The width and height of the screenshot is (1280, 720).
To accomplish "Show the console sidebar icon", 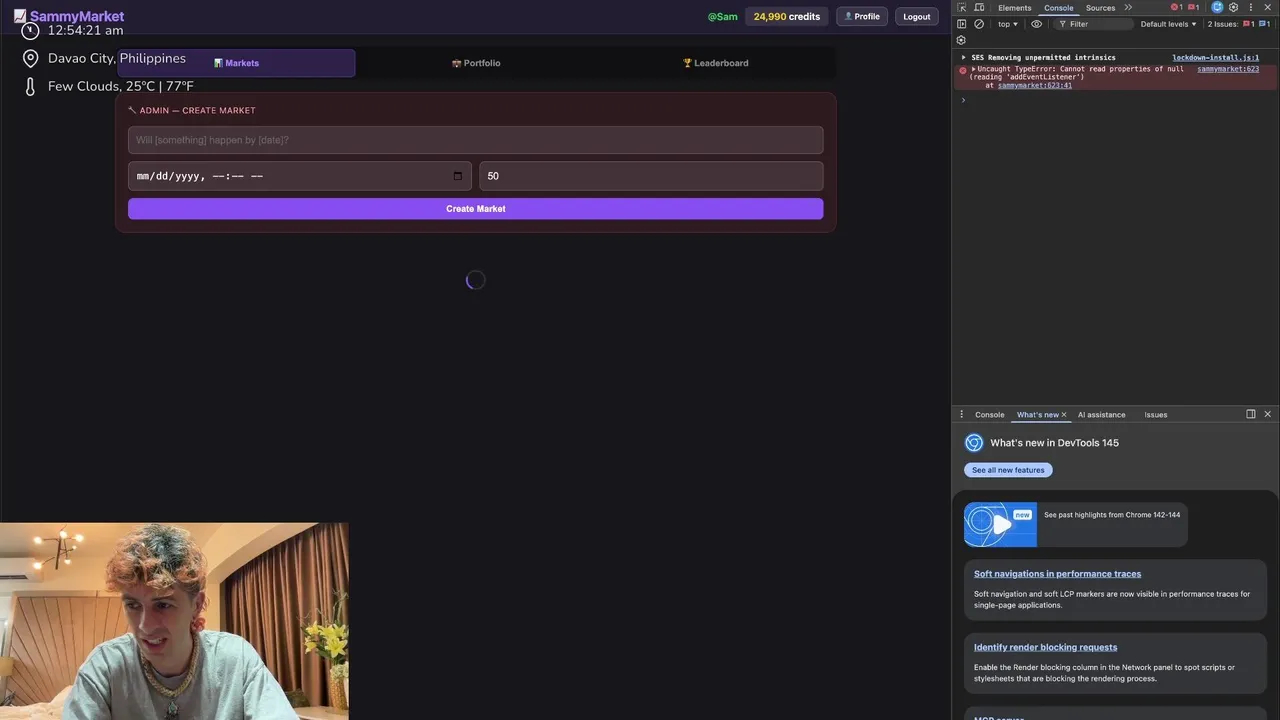I will pos(962,24).
